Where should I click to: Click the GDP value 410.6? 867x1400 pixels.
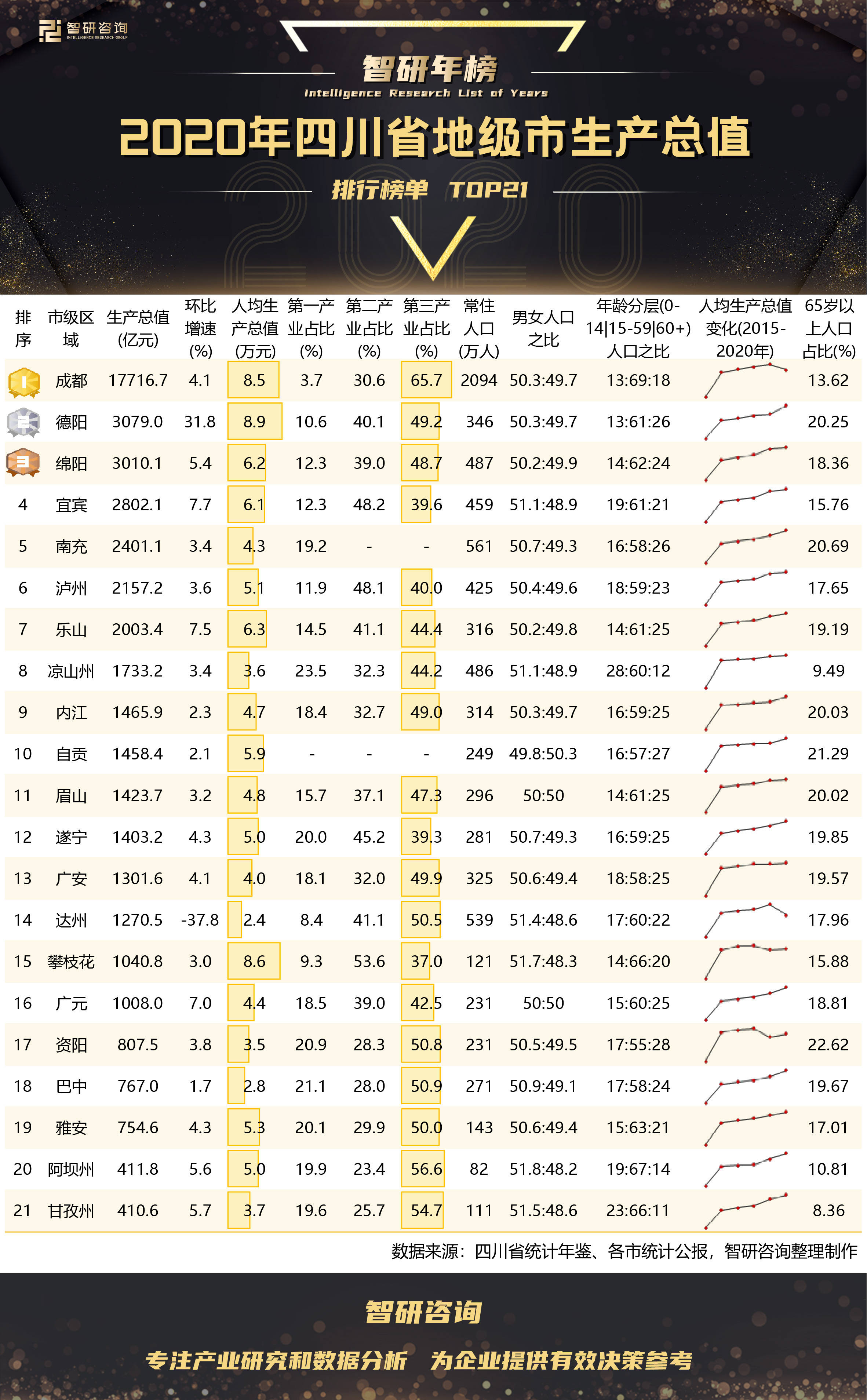coord(138,1210)
